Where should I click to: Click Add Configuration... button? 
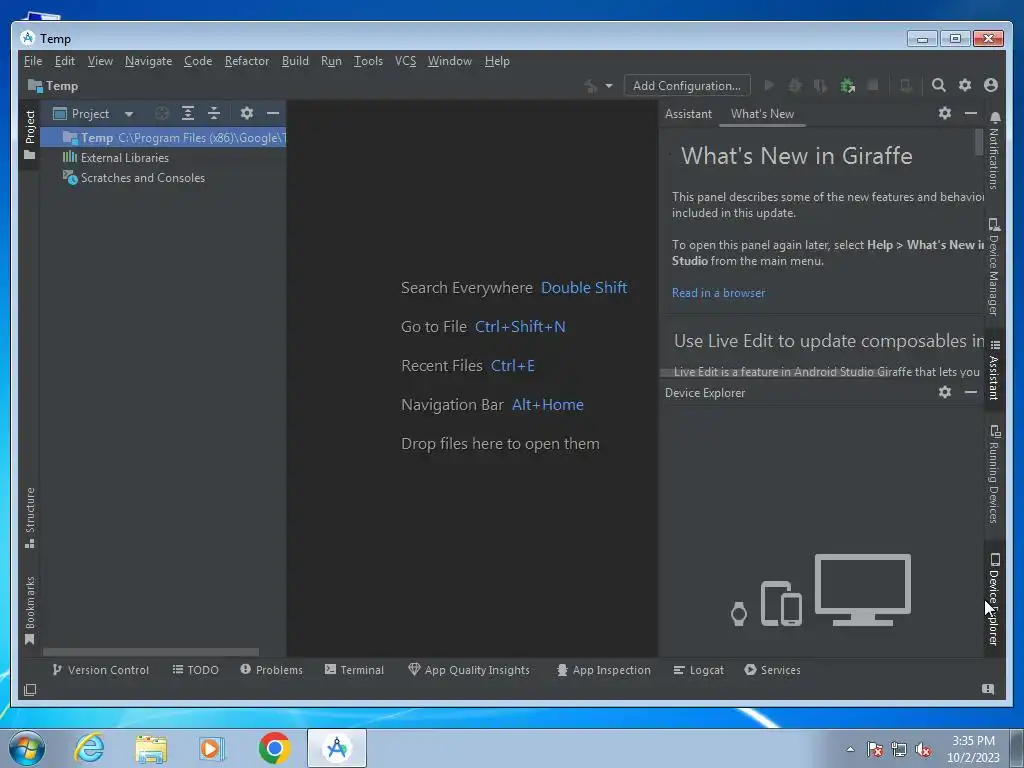coord(686,86)
